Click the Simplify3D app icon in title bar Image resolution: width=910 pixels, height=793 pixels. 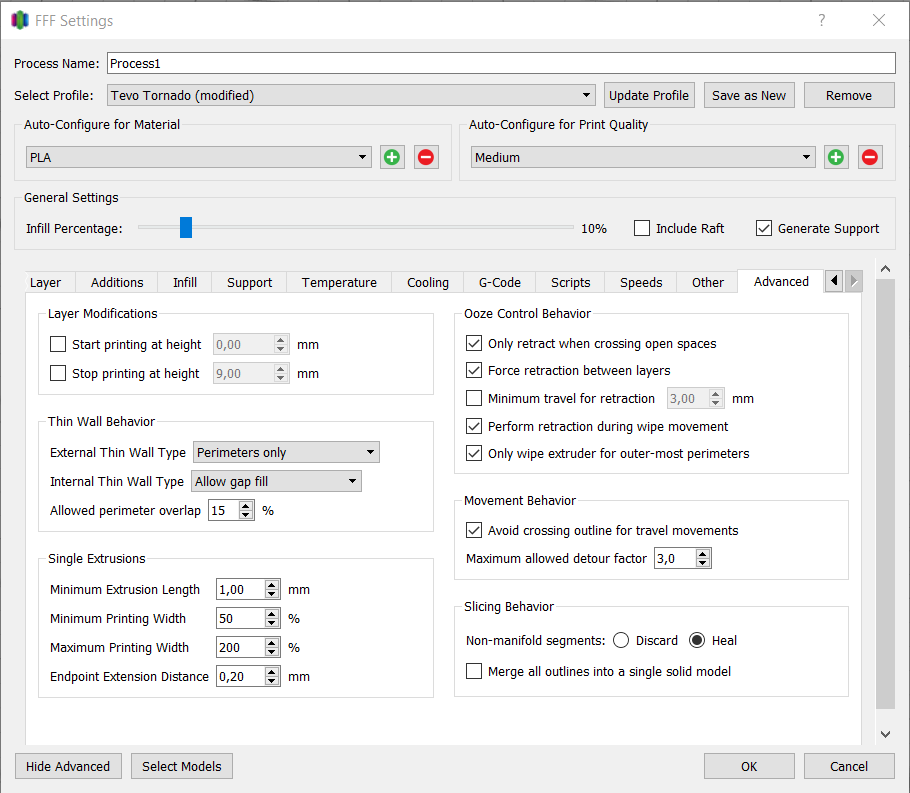(20, 20)
